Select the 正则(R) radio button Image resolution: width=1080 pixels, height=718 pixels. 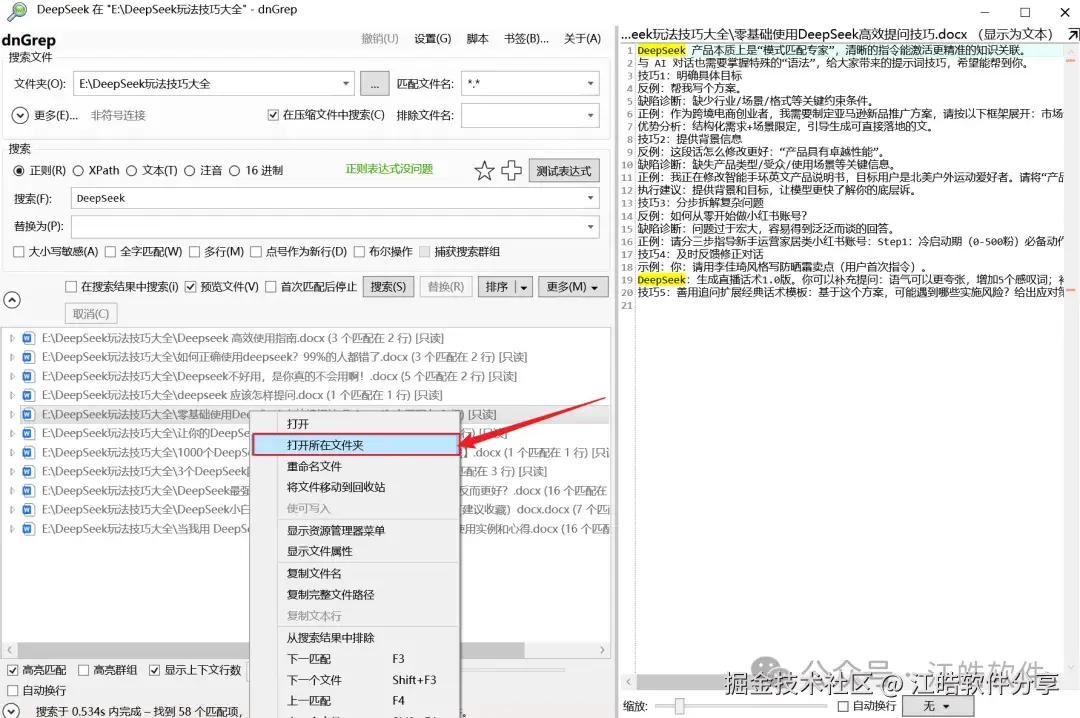coord(19,170)
